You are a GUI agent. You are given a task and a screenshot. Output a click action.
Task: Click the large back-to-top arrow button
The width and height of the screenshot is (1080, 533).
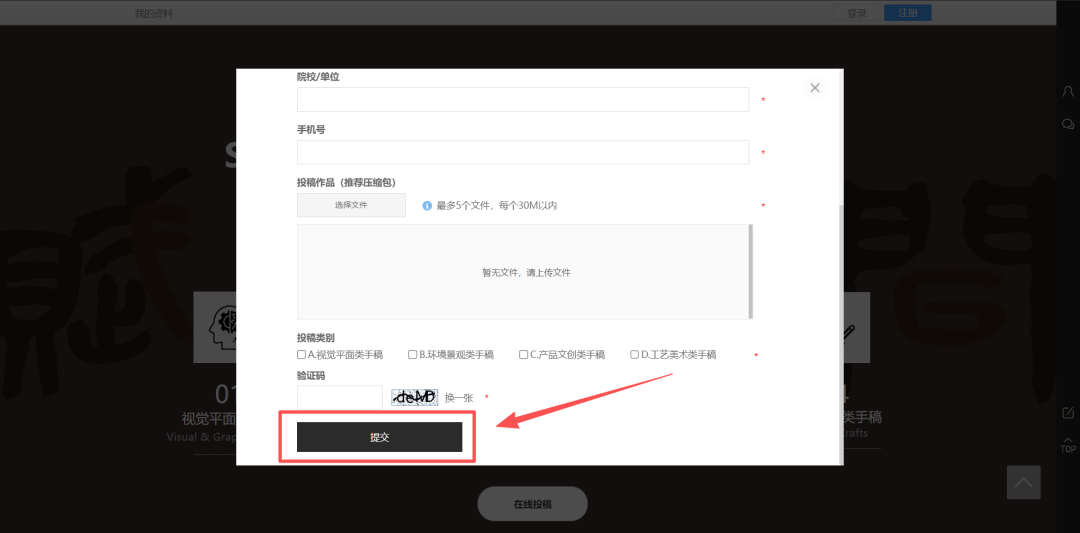click(x=1024, y=482)
